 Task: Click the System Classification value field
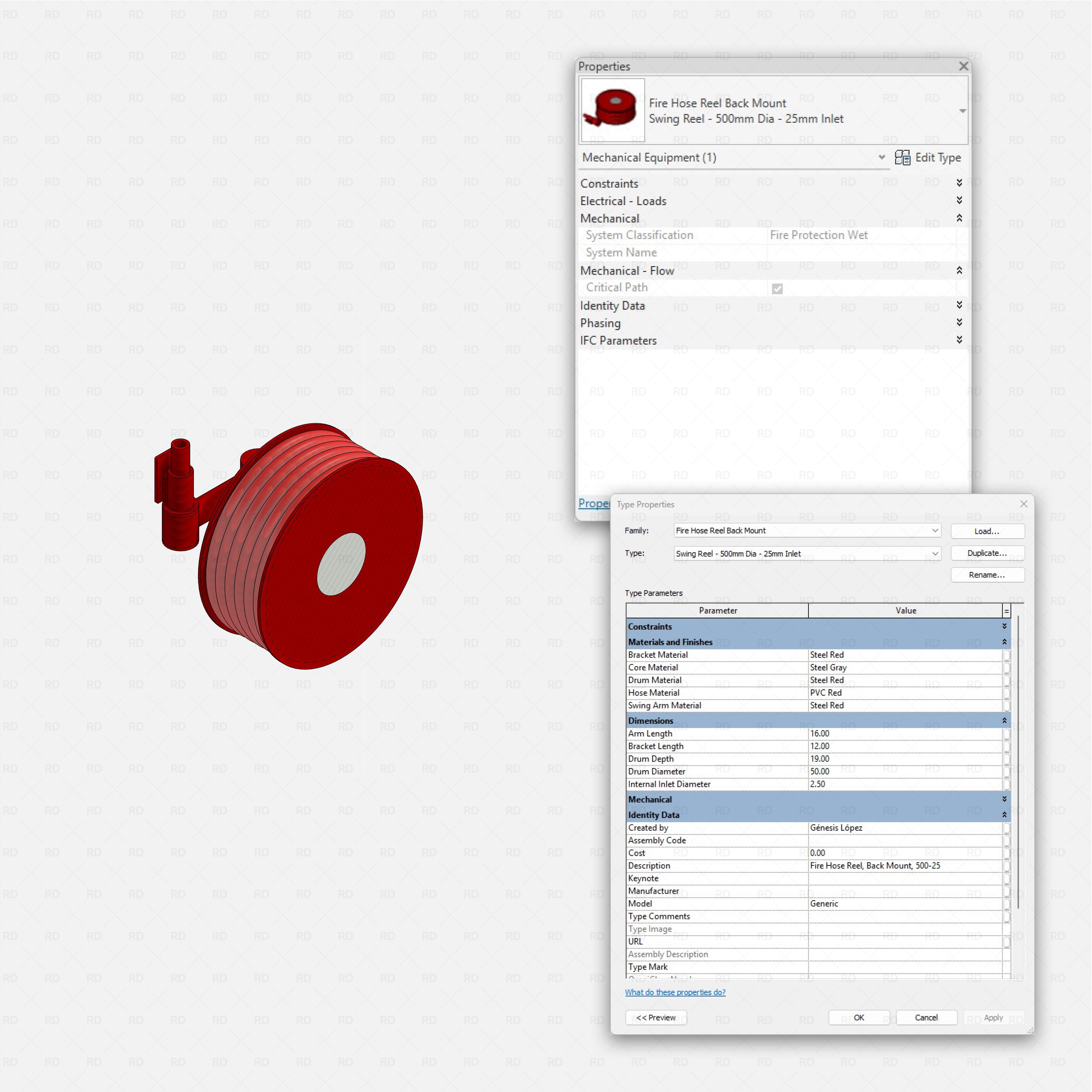pyautogui.click(x=862, y=235)
